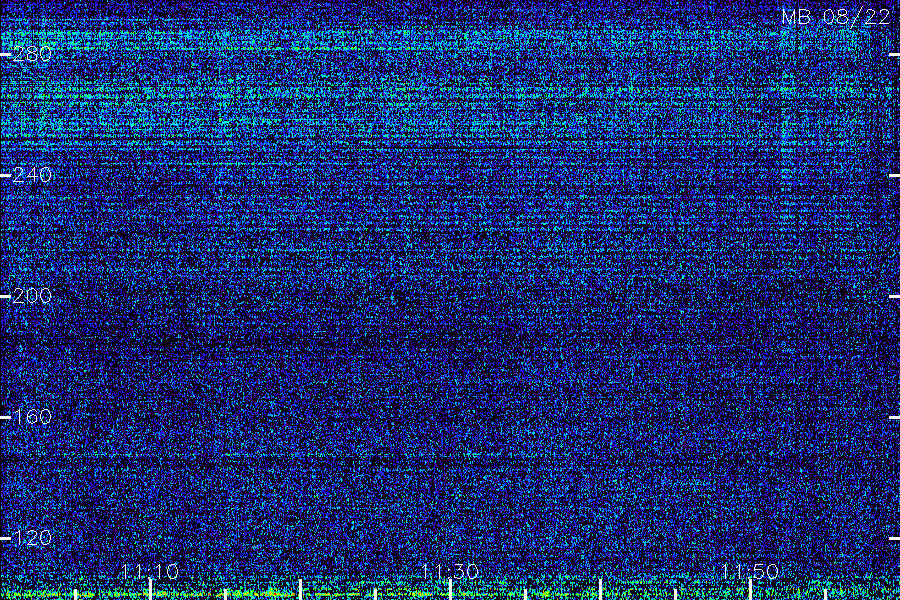
Task: Click the 200 frequency axis label
Action: pos(32,296)
